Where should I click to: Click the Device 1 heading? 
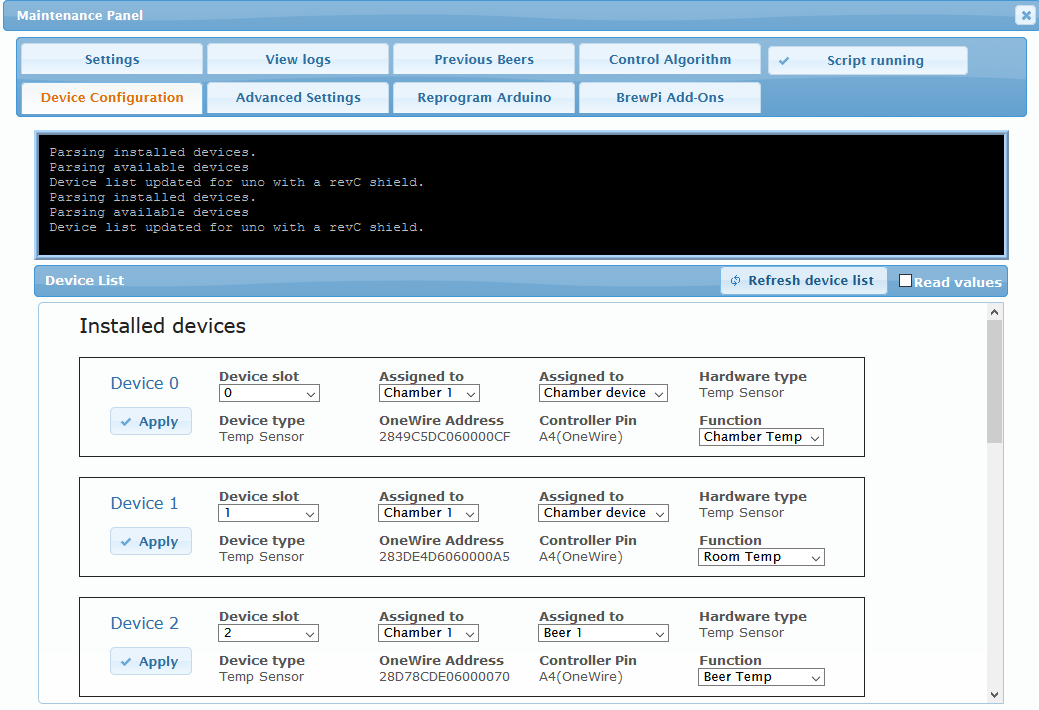[144, 503]
